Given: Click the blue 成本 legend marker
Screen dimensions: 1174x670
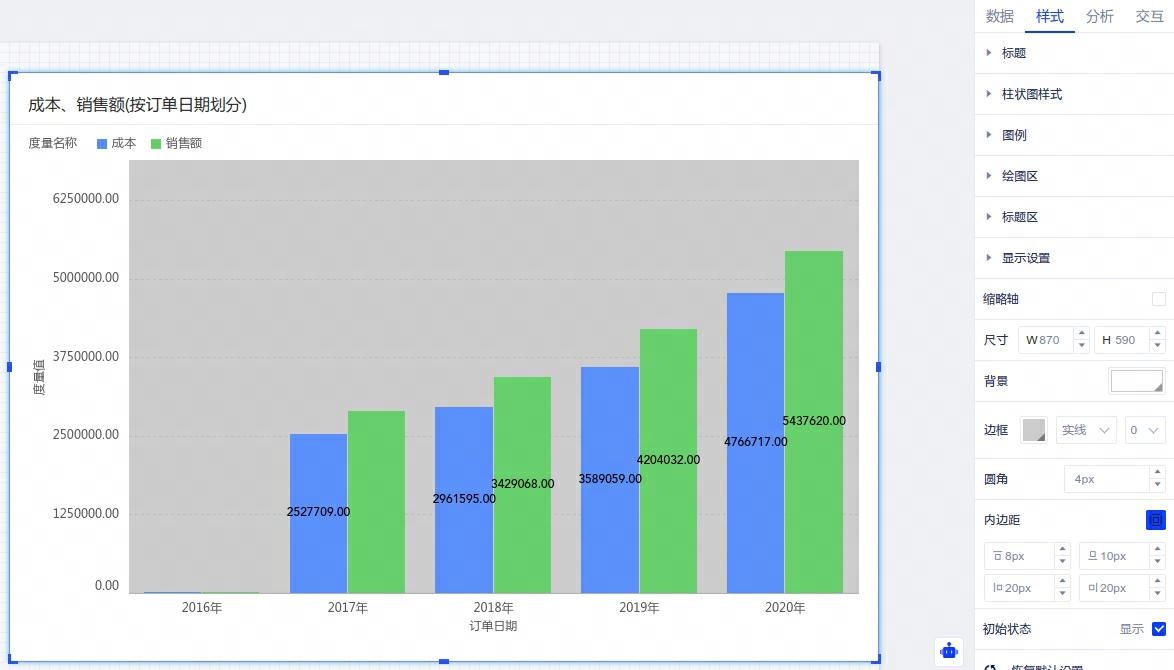Looking at the screenshot, I should point(102,144).
